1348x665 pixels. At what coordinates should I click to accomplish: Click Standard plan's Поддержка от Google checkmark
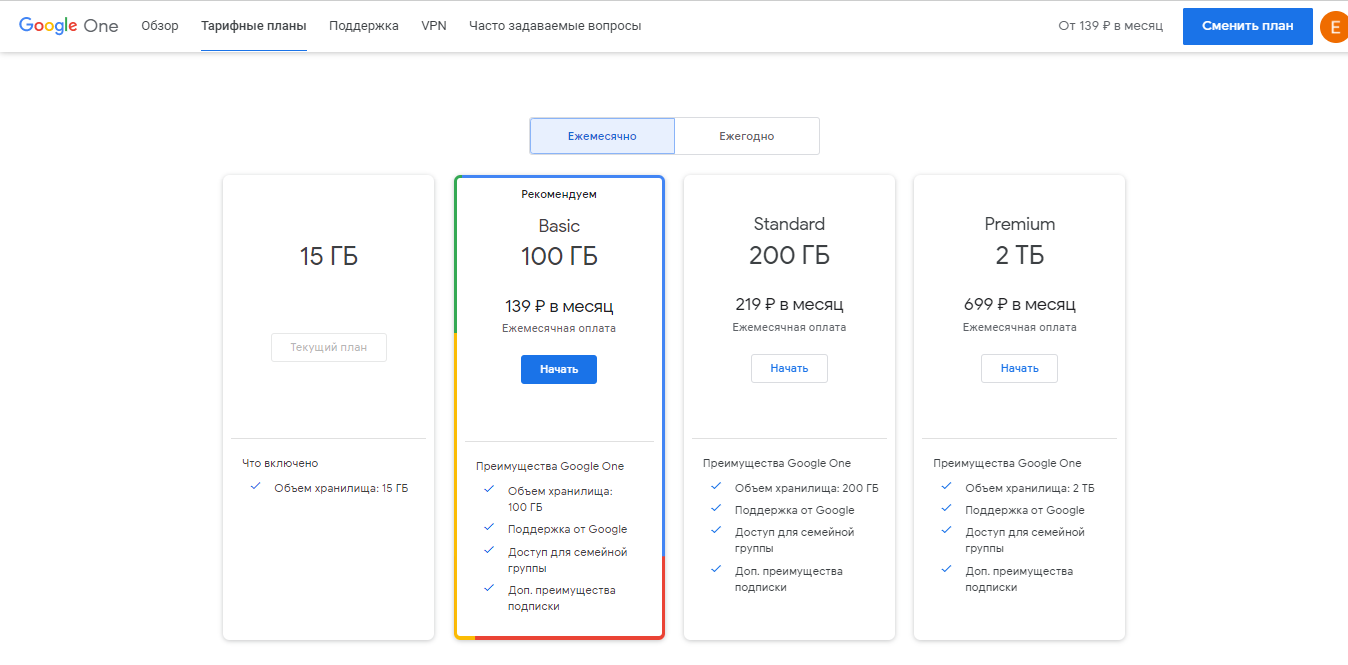[x=716, y=508]
